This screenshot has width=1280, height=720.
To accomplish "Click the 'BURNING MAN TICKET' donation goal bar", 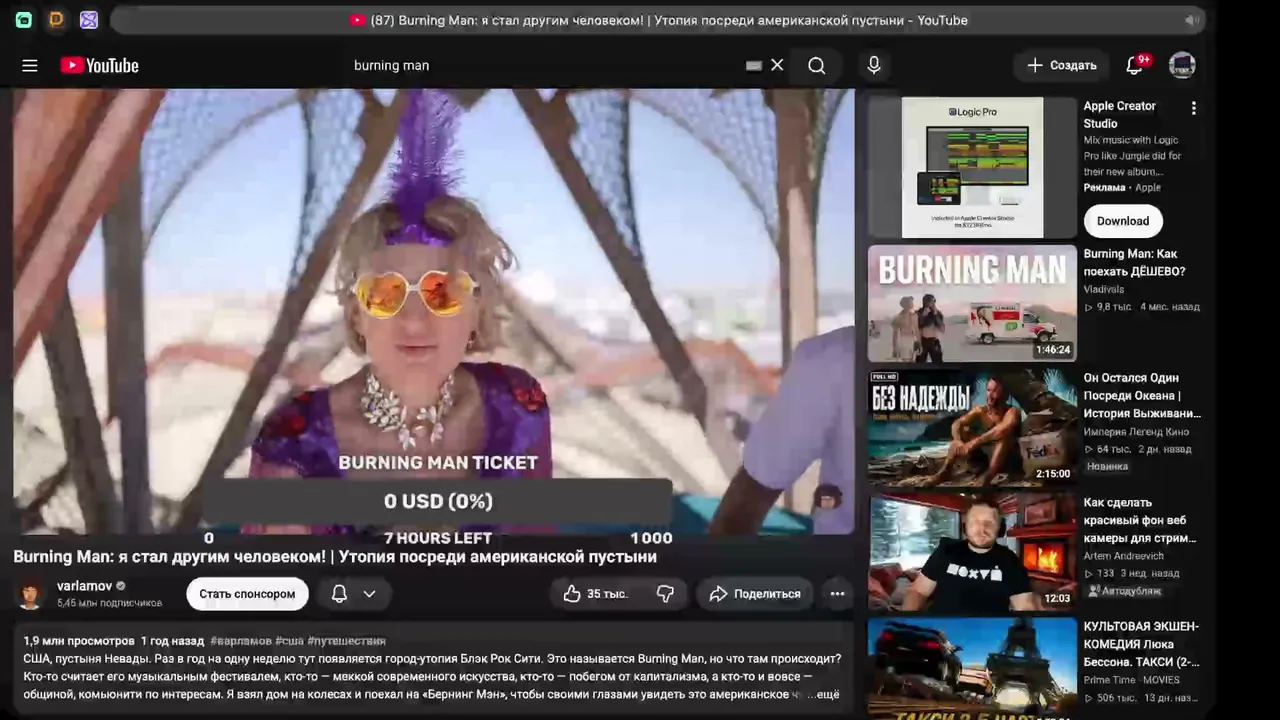I will (x=438, y=501).
